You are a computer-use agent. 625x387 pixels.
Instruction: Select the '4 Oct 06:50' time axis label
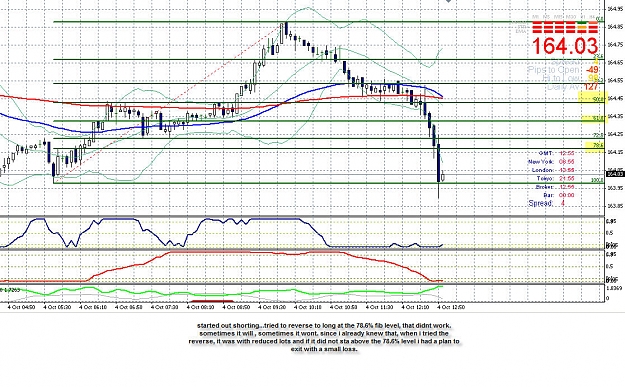pyautogui.click(x=128, y=307)
